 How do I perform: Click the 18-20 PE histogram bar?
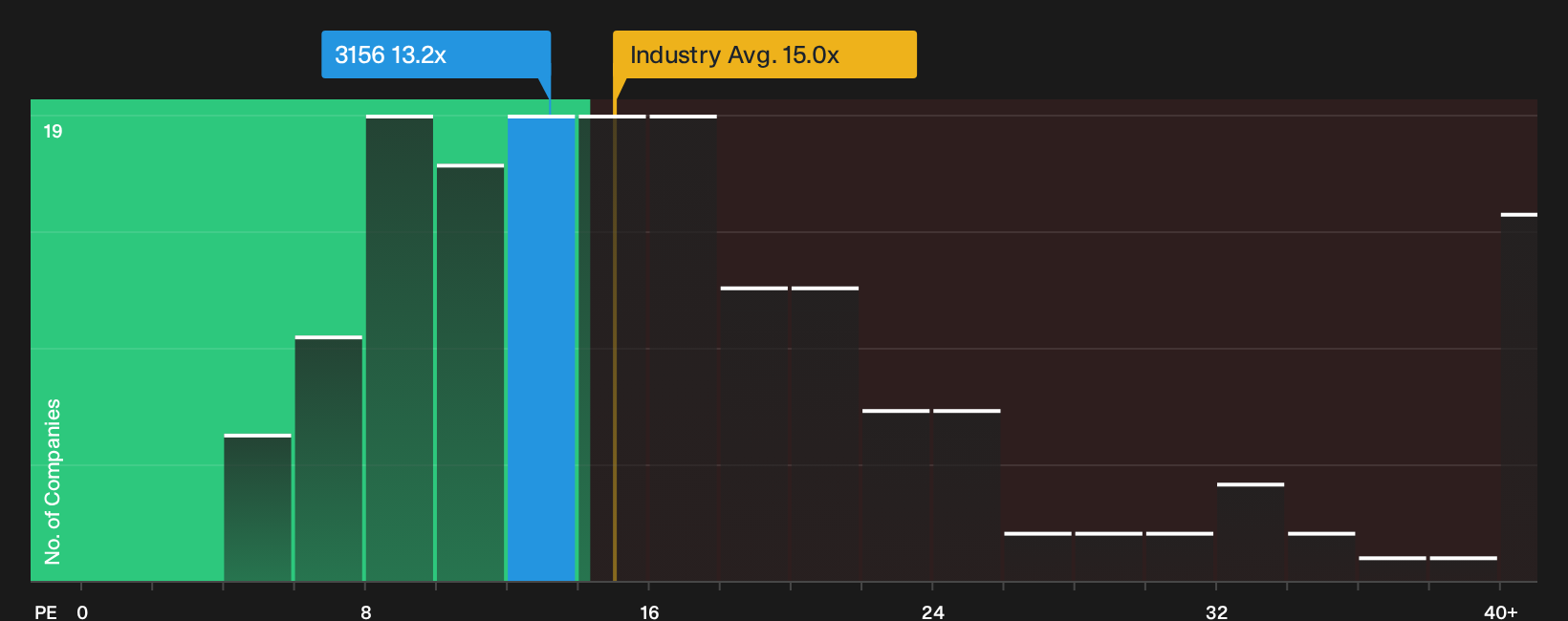point(754,434)
